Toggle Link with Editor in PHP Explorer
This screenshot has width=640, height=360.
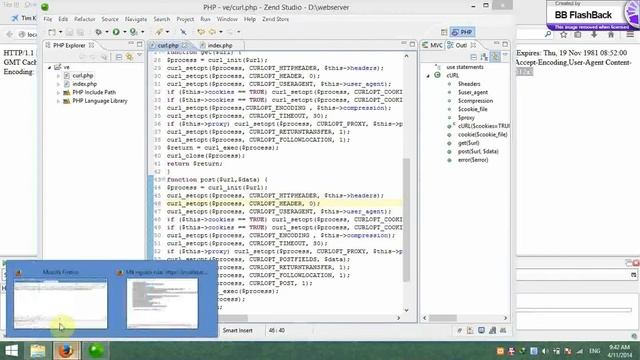[x=129, y=57]
